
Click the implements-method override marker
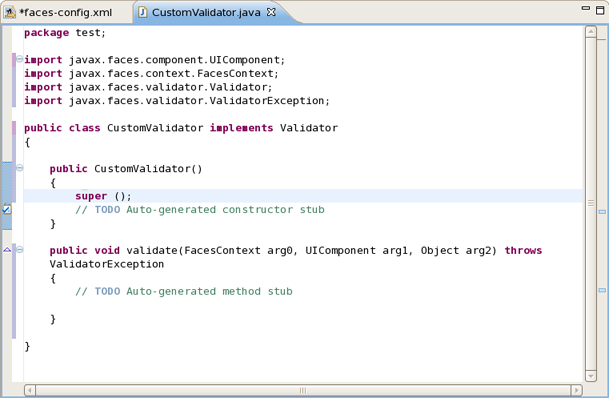coord(7,250)
